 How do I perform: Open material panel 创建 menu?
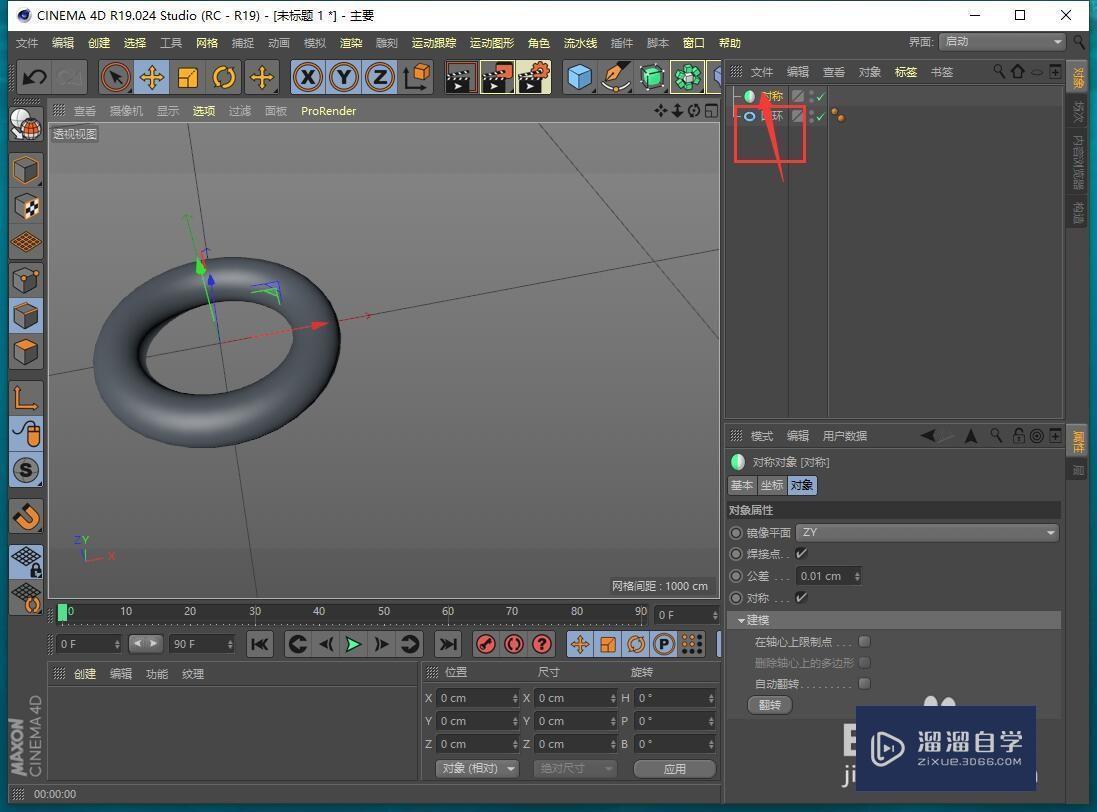(85, 674)
